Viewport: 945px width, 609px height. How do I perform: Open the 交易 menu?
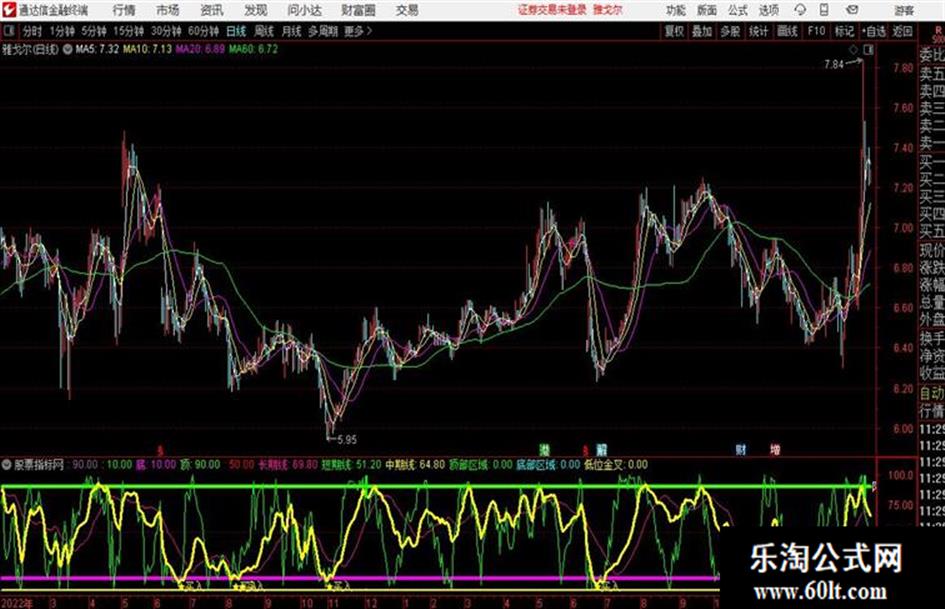point(407,10)
